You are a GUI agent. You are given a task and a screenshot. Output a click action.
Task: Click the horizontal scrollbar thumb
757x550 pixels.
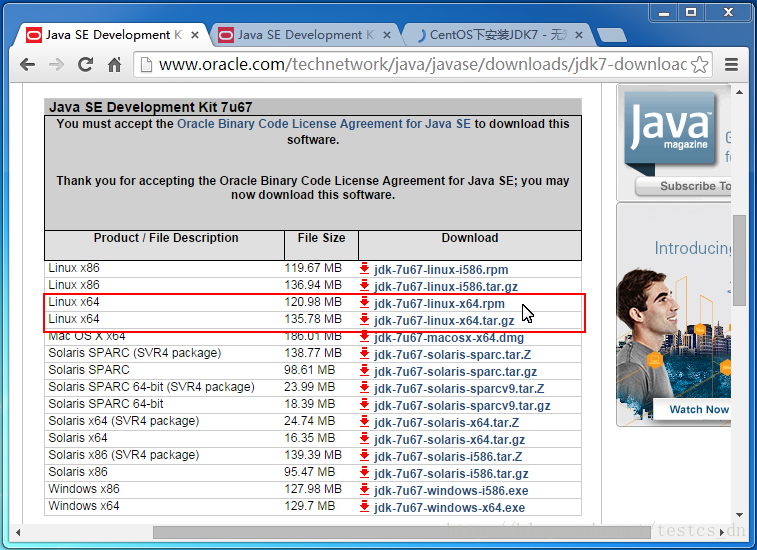point(402,532)
